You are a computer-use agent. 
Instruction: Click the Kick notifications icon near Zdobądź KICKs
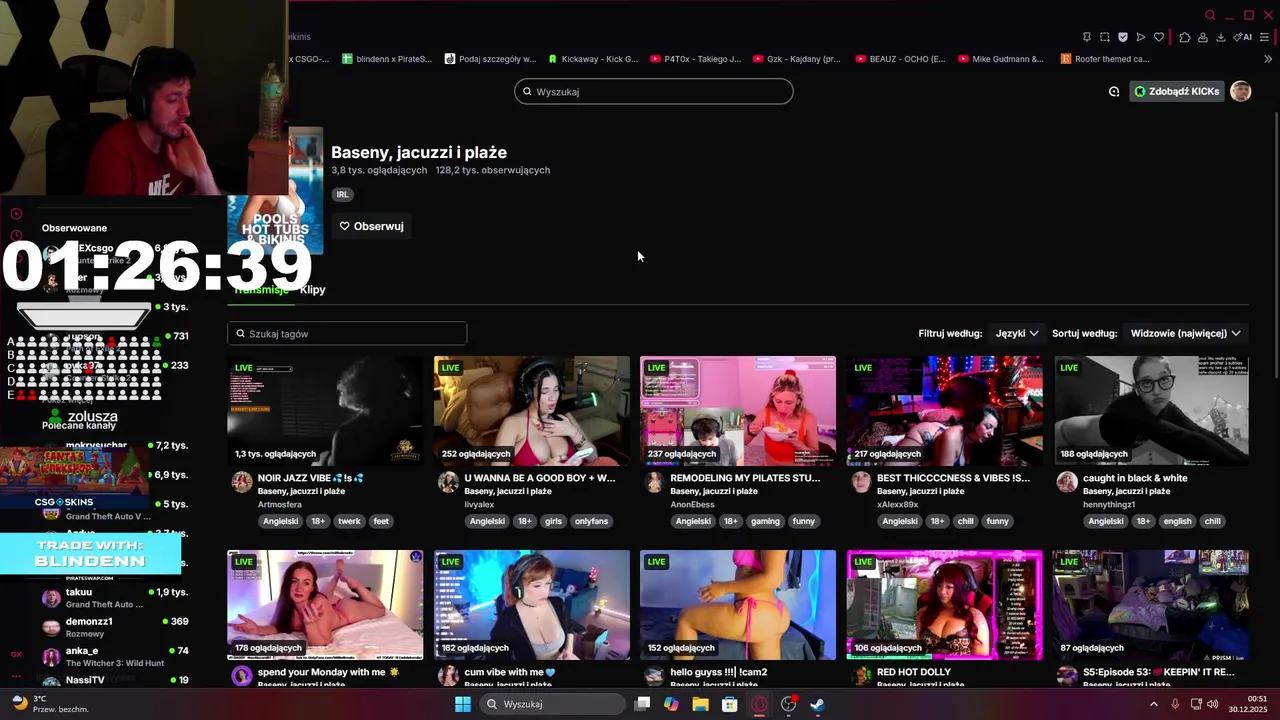pos(1114,91)
